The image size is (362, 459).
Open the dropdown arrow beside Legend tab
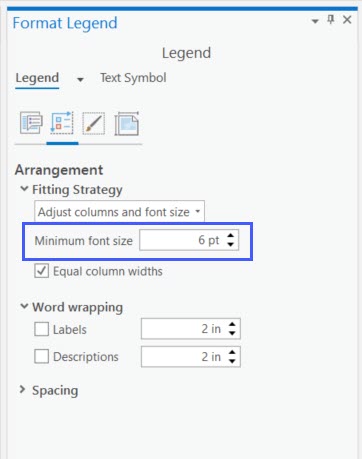click(x=80, y=79)
